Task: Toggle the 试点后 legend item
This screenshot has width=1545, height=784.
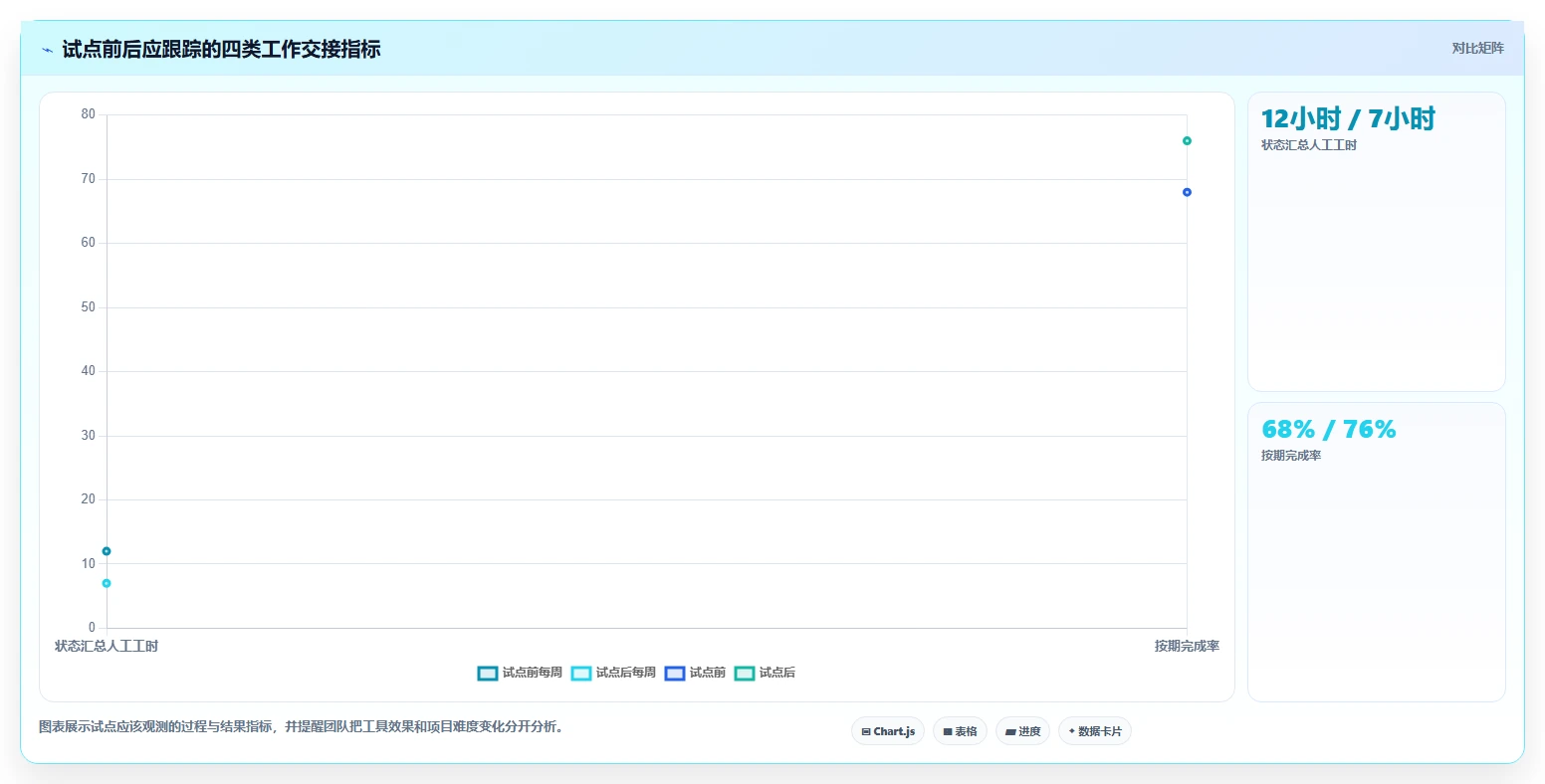Action: (765, 673)
